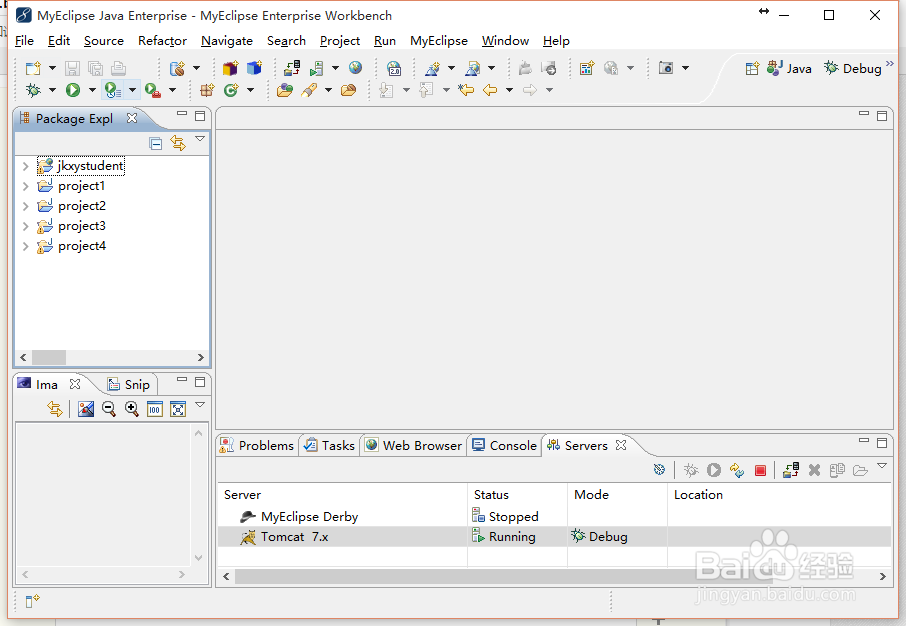The height and width of the screenshot is (626, 906).
Task: Show more perspectives chevron
Action: [x=890, y=64]
